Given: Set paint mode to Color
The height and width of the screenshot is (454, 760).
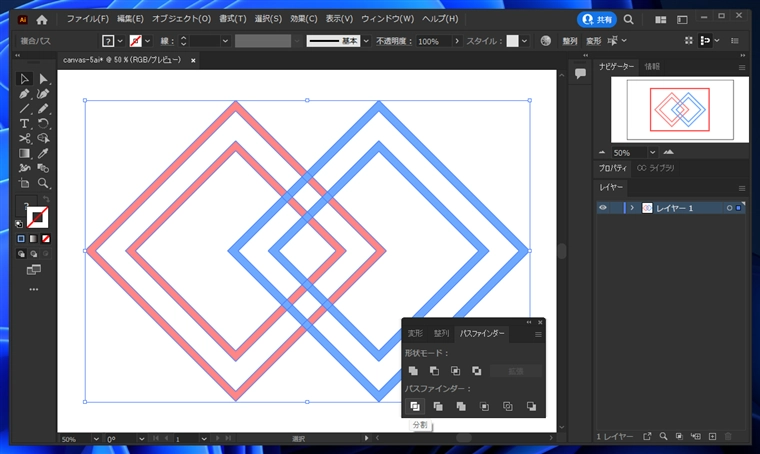Looking at the screenshot, I should (21, 239).
